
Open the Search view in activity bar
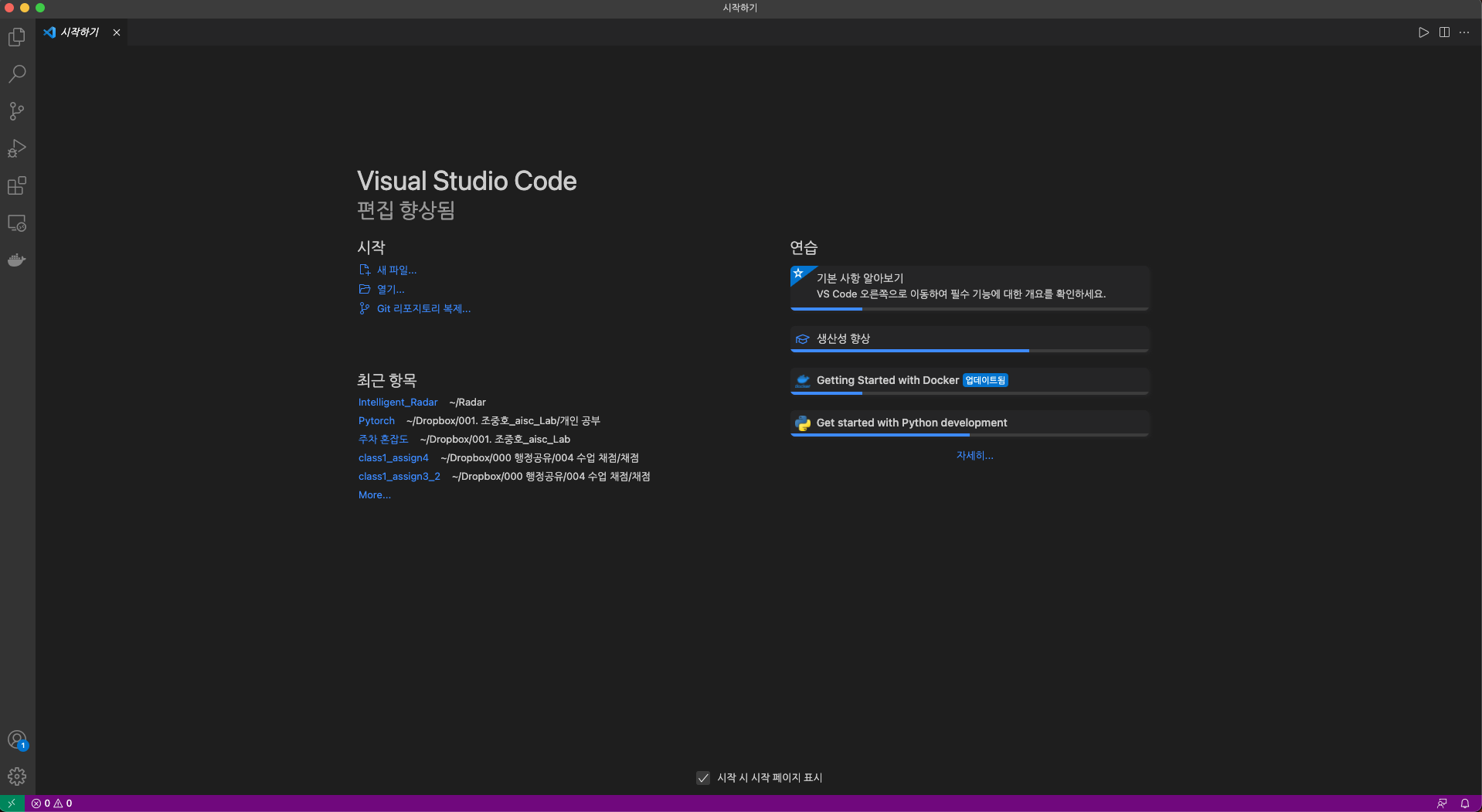(17, 74)
